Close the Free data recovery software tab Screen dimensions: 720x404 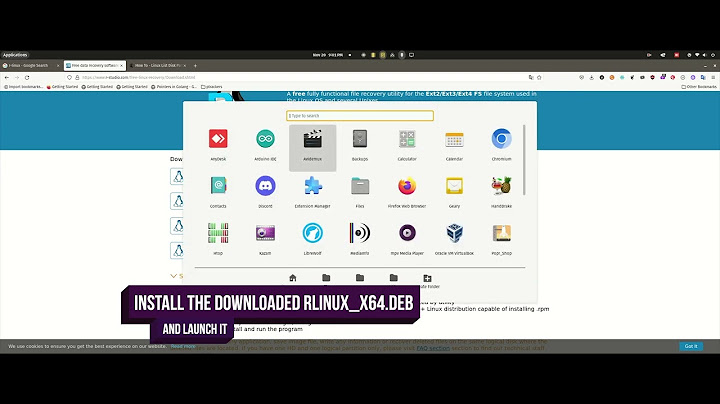click(121, 66)
